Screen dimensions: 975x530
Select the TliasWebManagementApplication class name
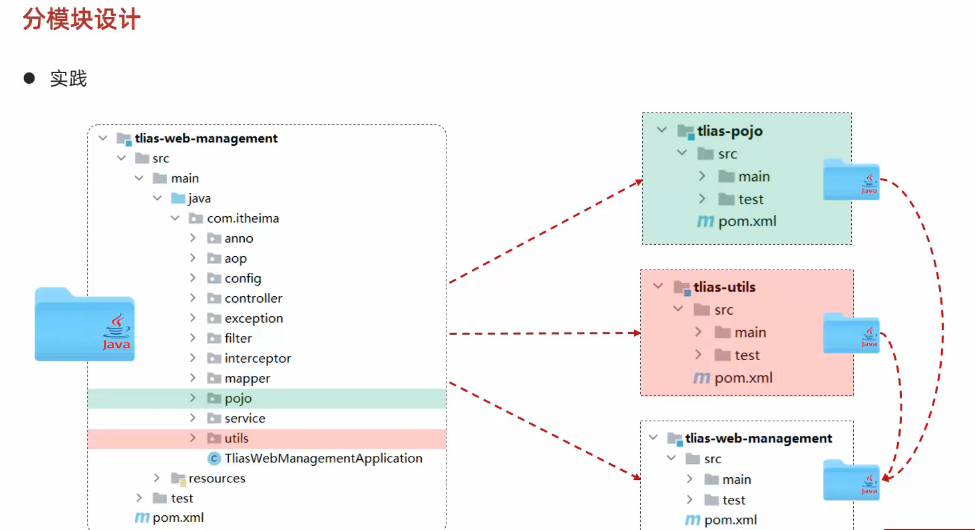point(323,458)
